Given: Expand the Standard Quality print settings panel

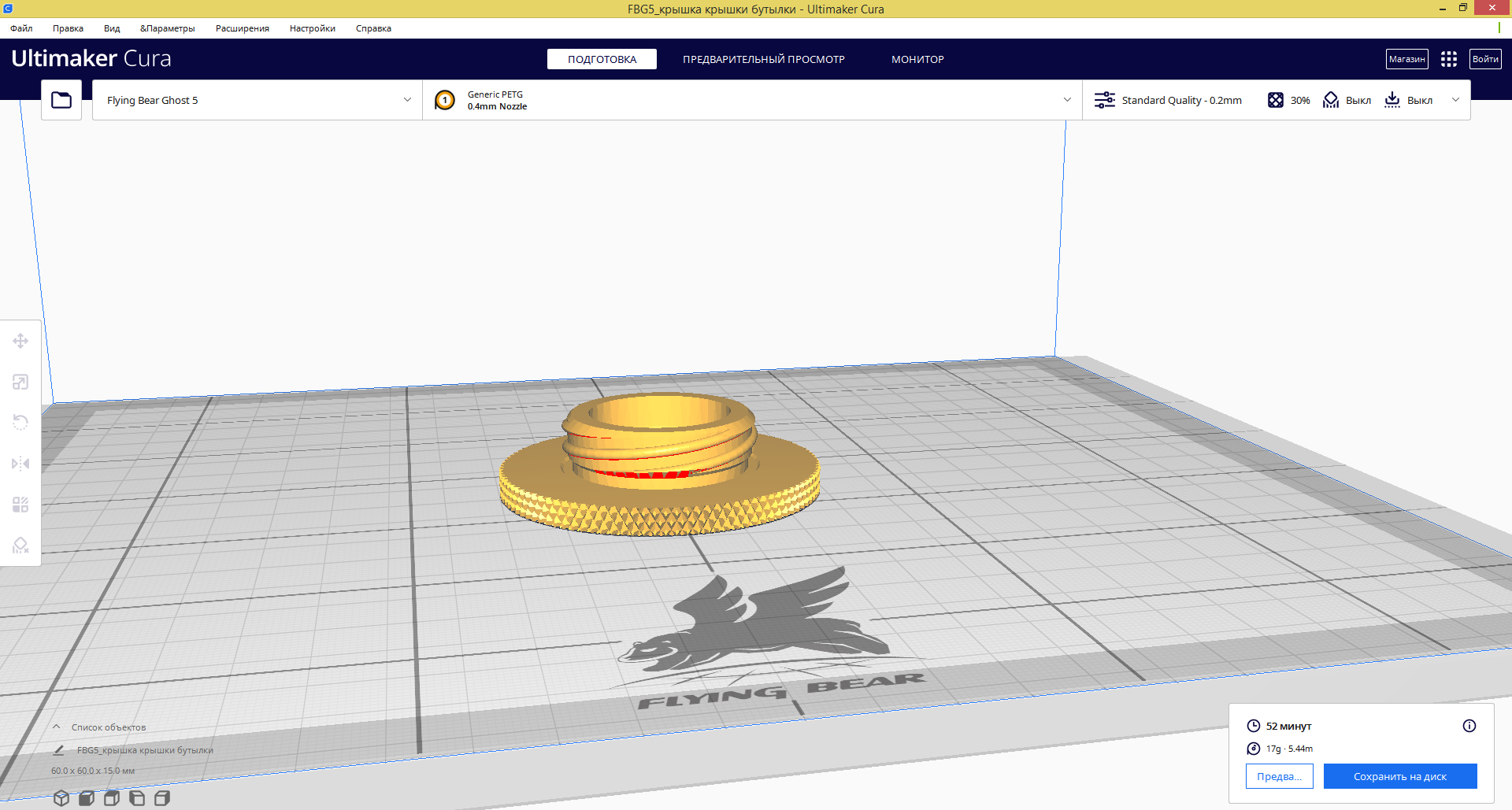Looking at the screenshot, I should [1277, 100].
